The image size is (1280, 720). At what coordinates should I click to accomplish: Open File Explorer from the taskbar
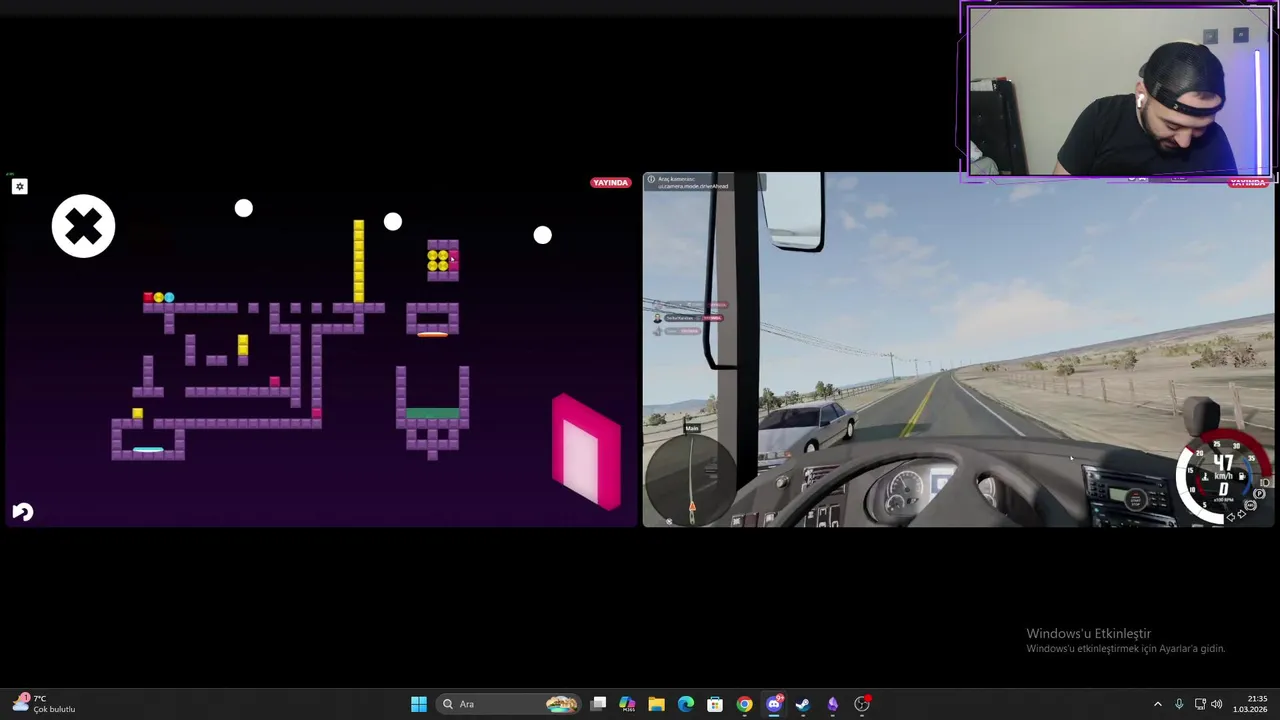[x=656, y=704]
